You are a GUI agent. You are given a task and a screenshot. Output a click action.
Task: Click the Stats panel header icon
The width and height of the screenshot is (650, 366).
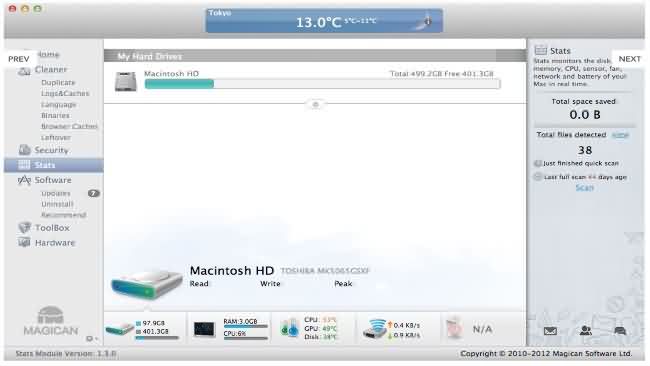(541, 51)
